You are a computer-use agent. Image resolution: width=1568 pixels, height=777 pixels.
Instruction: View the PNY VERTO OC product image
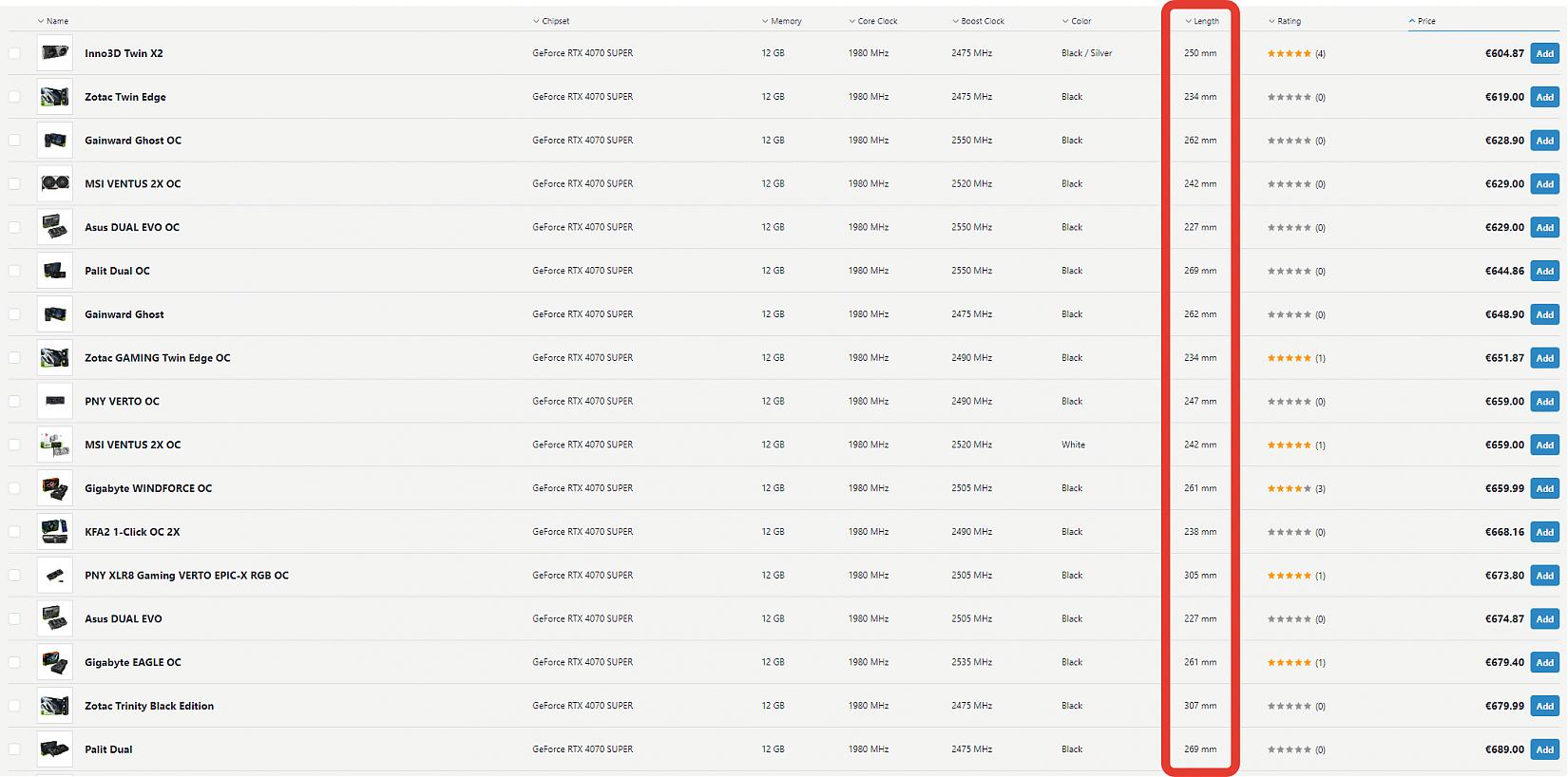pos(55,401)
